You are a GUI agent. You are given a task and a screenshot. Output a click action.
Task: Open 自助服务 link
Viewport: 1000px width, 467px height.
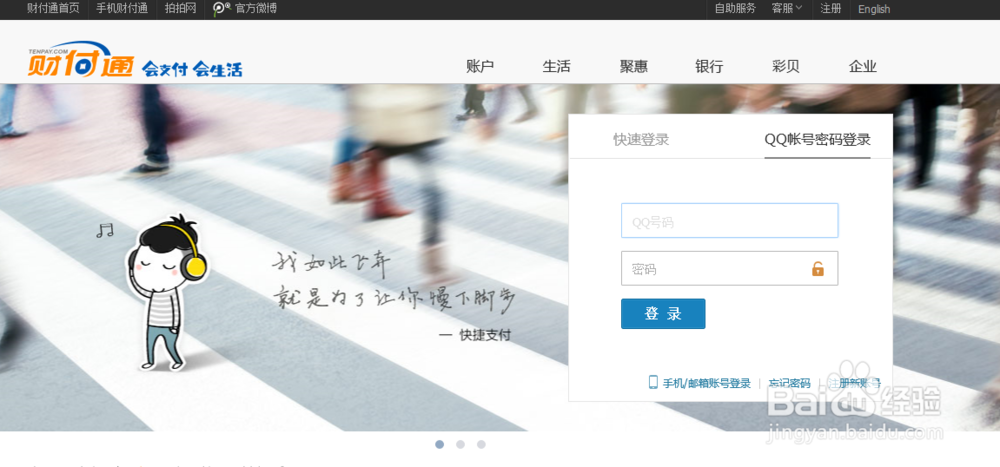735,8
